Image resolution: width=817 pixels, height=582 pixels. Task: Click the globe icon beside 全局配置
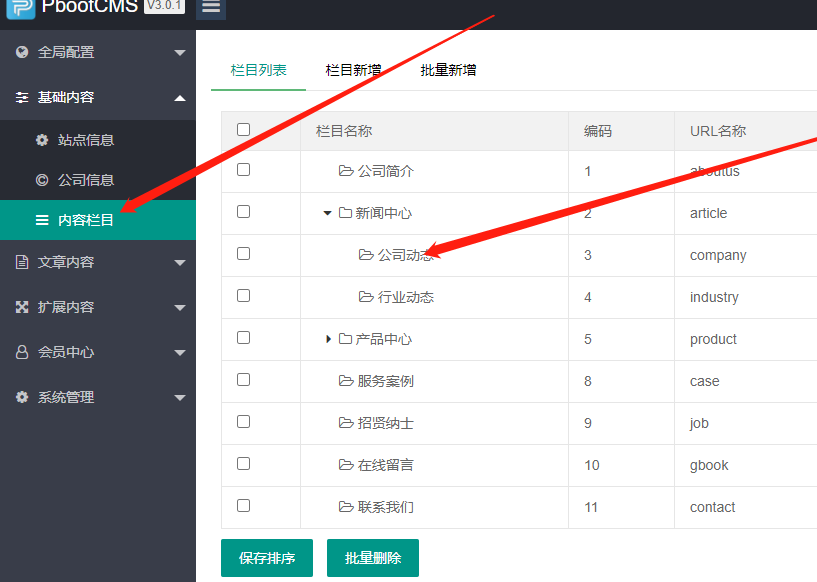tap(22, 52)
